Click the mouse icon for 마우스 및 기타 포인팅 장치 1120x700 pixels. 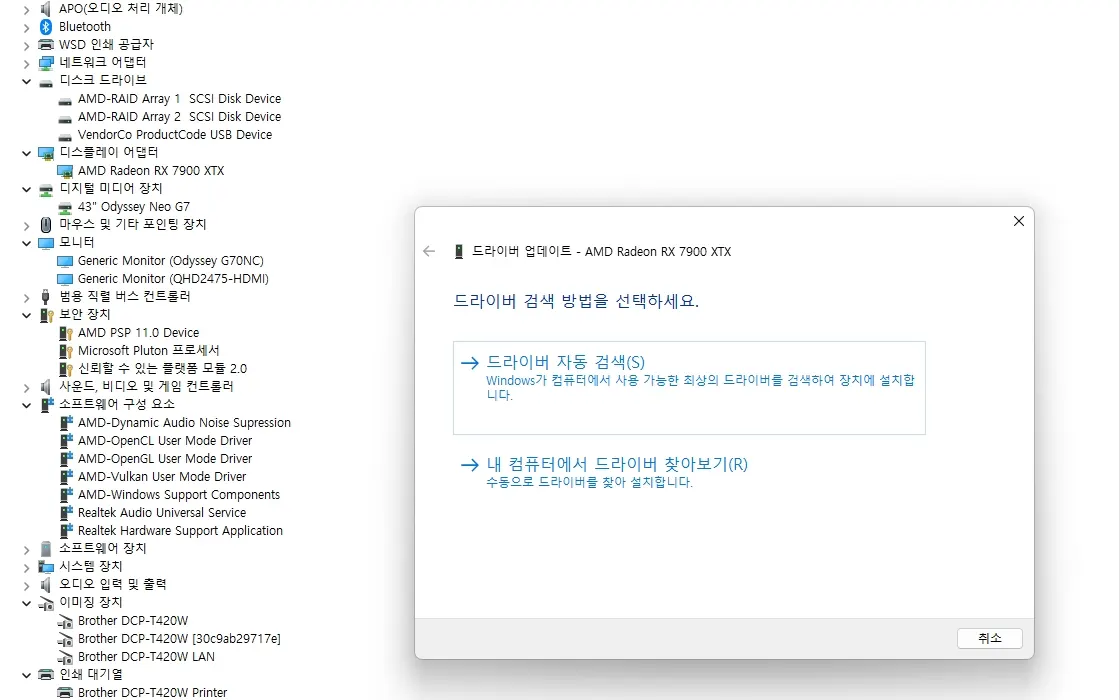click(x=46, y=225)
